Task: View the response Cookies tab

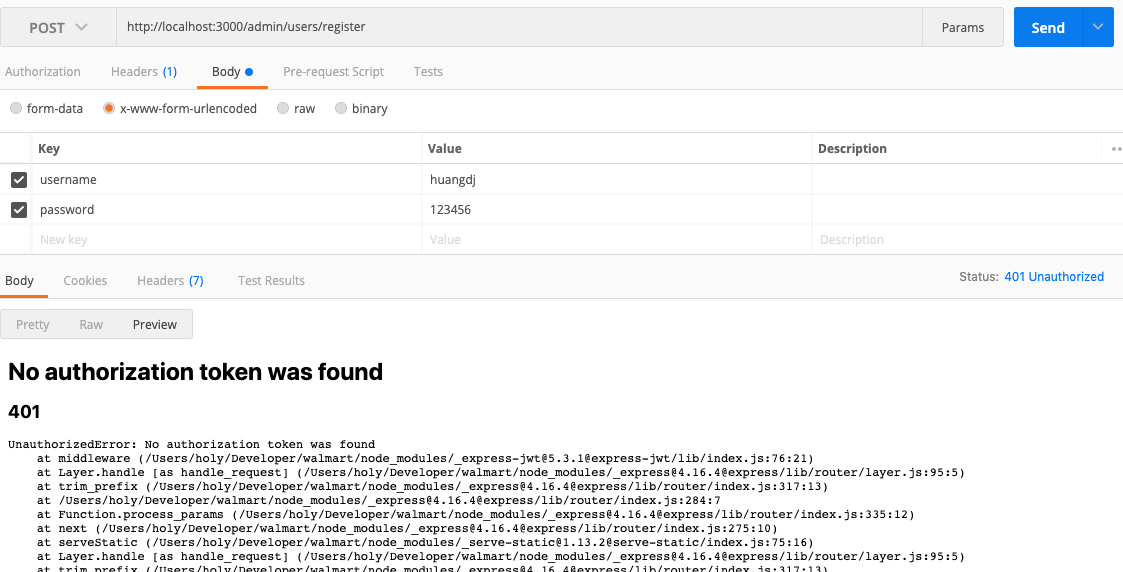Action: (85, 281)
